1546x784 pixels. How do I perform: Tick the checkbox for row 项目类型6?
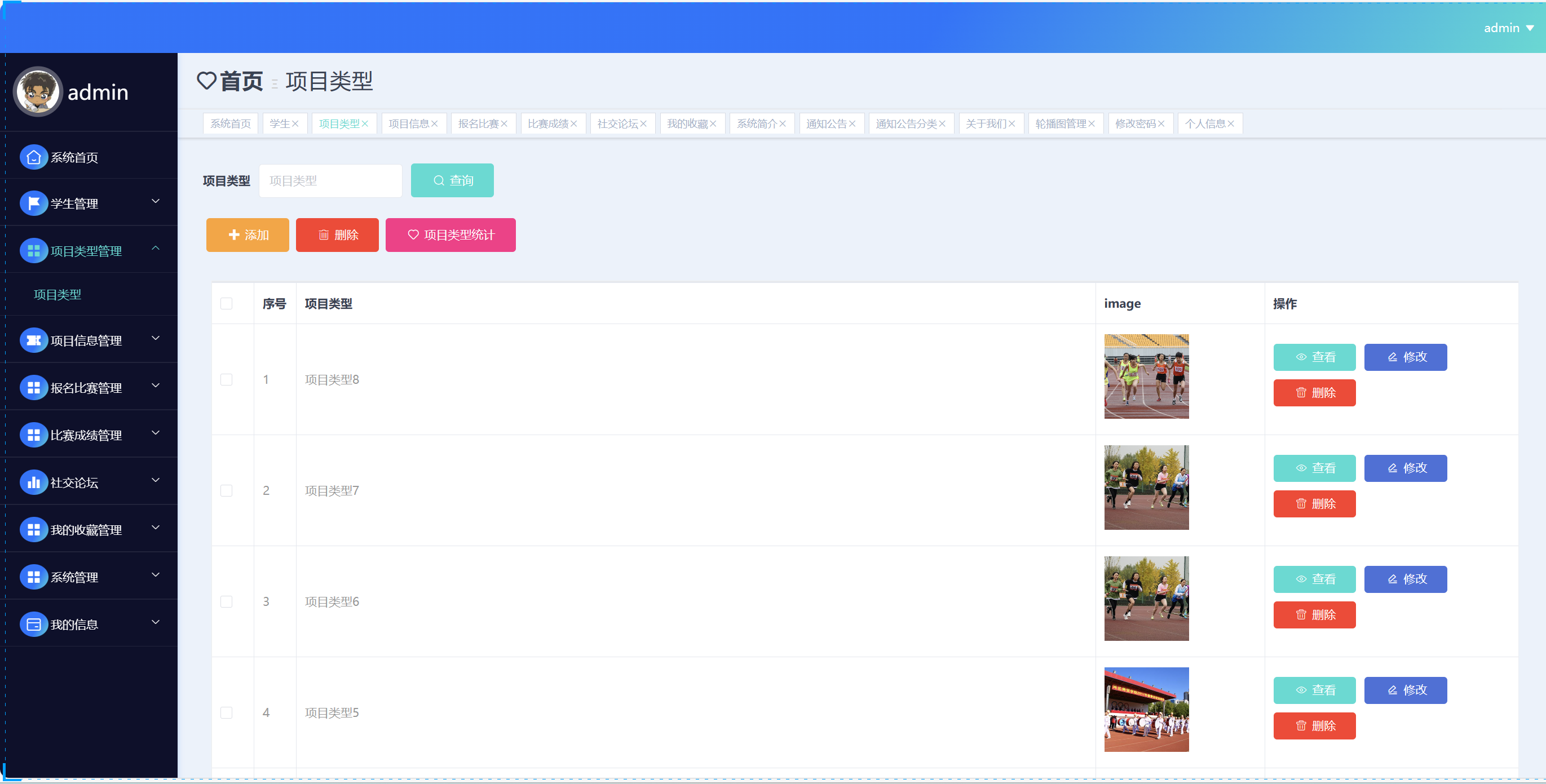(226, 601)
